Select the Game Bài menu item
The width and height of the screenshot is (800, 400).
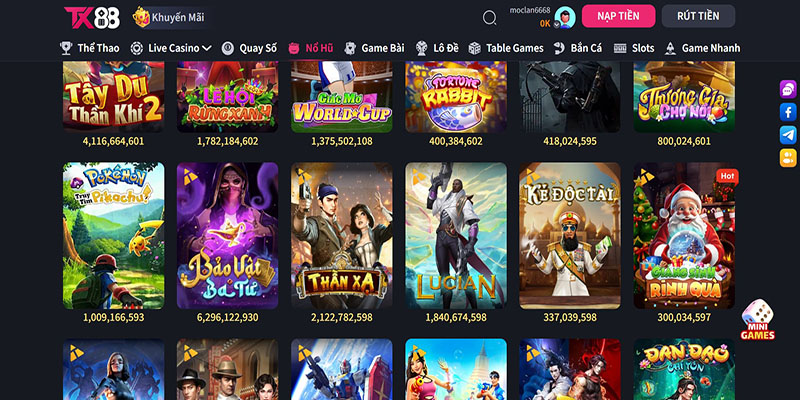[374, 48]
